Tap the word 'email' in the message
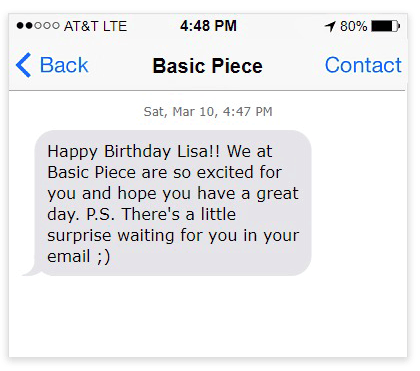The image size is (420, 371). (69, 256)
